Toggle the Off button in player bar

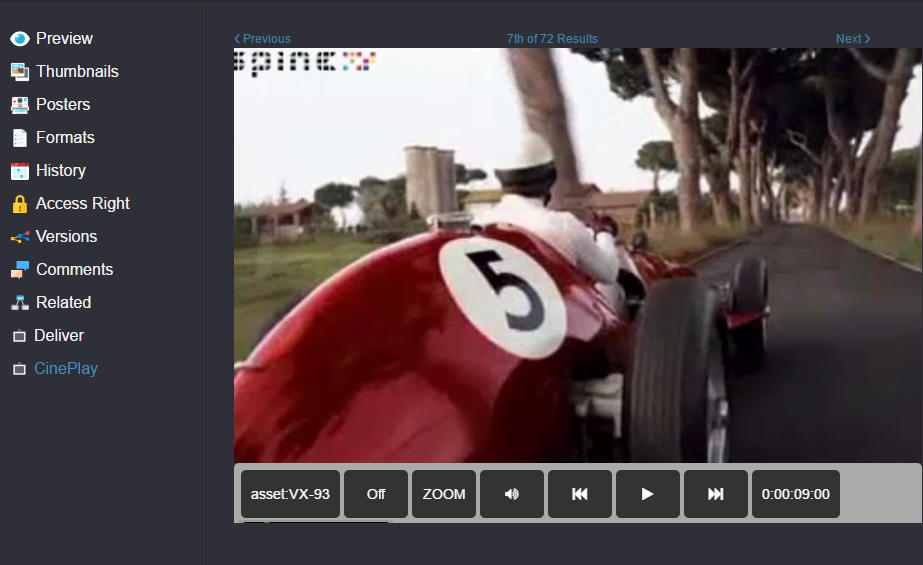coord(376,494)
